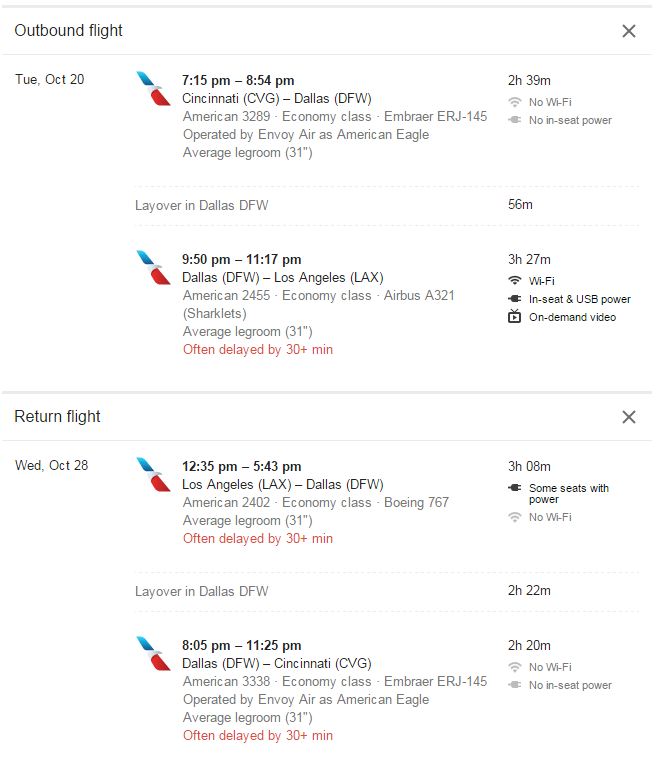660x760 pixels.
Task: Click American Airlines logo for Los Angeles–Dallas flight
Action: coord(153,475)
